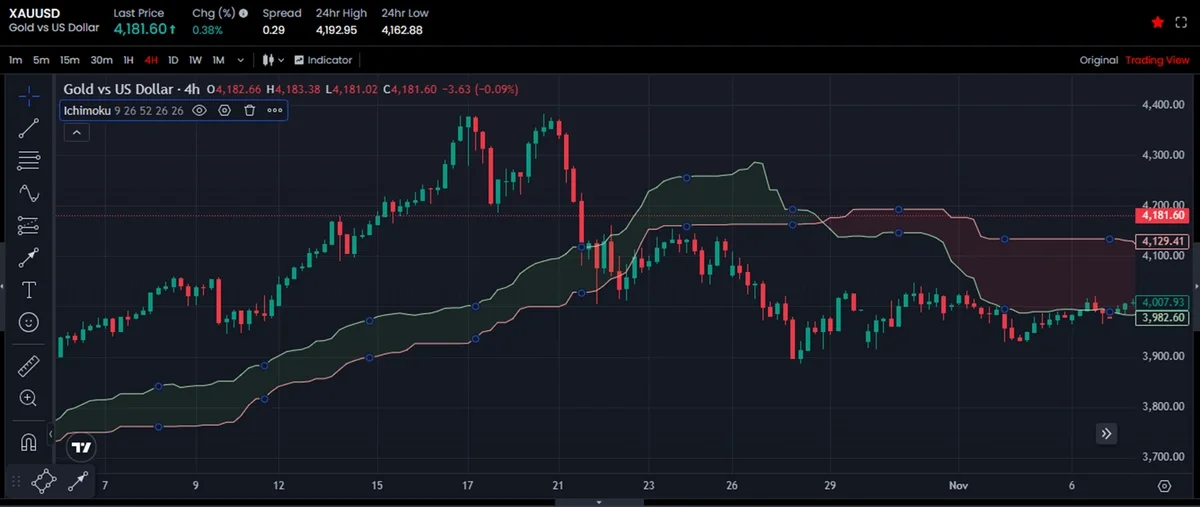Switch to the Original chart view
This screenshot has width=1200, height=507.
pos(1098,60)
